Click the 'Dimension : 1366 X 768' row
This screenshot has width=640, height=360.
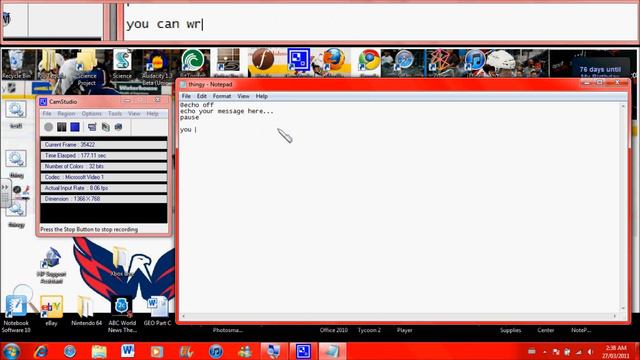[x=104, y=199]
